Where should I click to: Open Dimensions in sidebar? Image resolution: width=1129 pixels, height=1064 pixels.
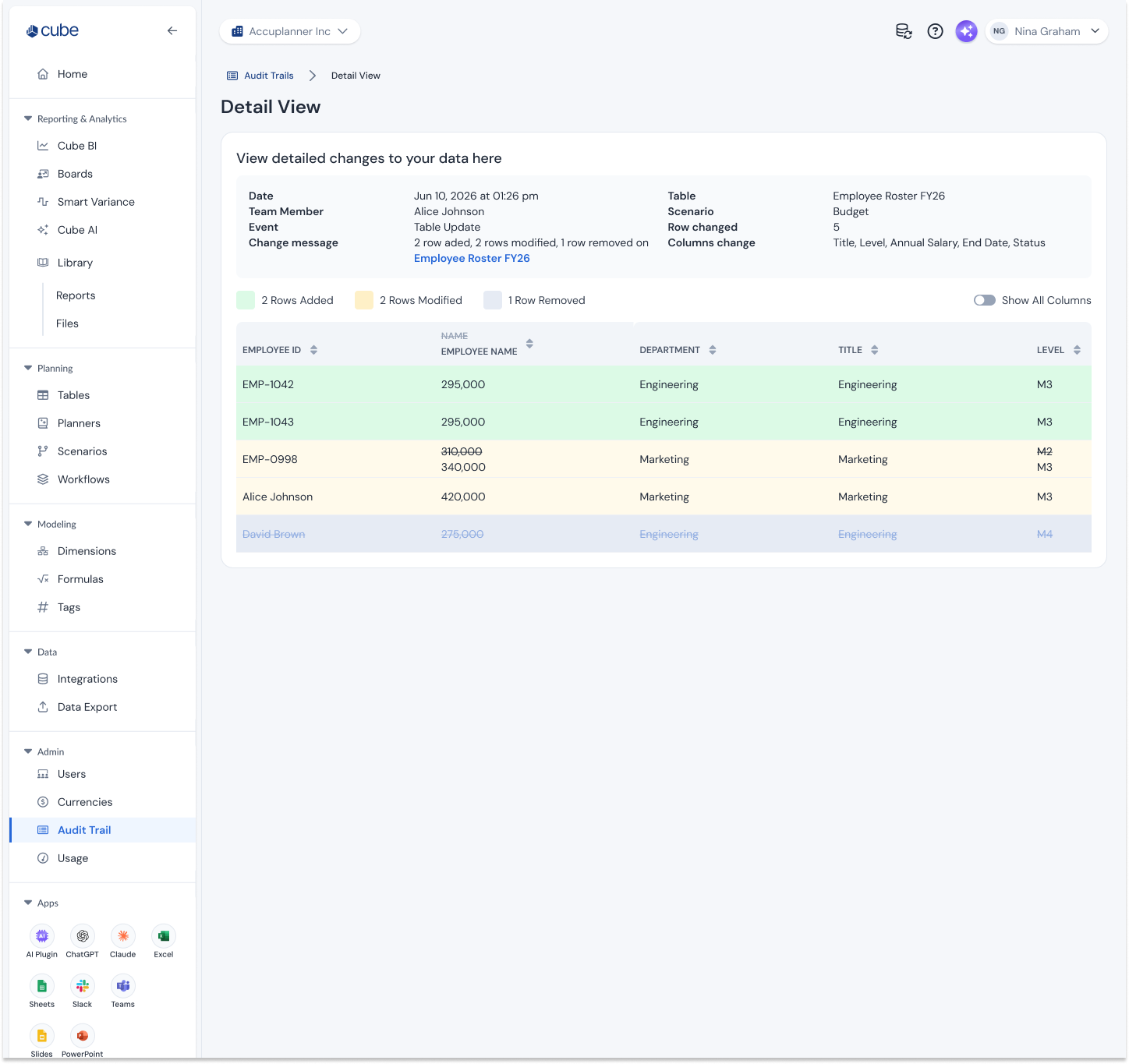click(x=102, y=551)
